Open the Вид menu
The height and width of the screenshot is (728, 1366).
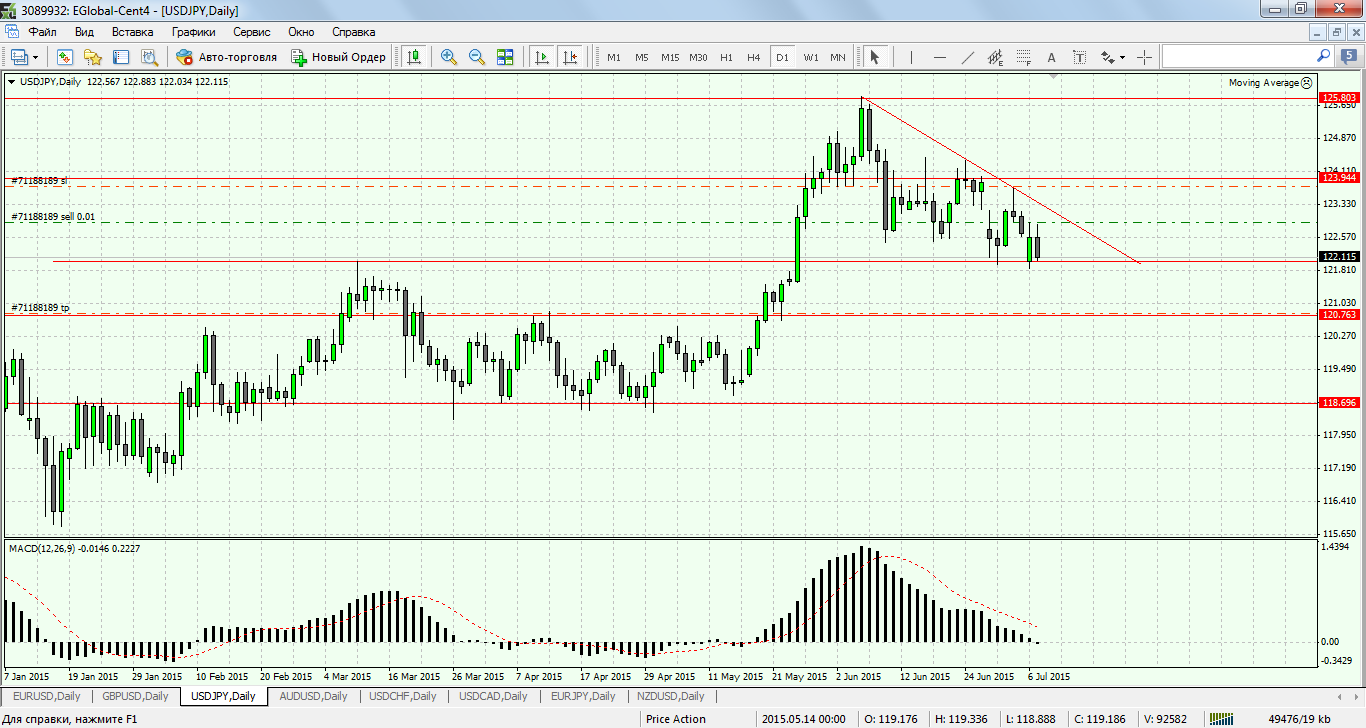[x=84, y=32]
